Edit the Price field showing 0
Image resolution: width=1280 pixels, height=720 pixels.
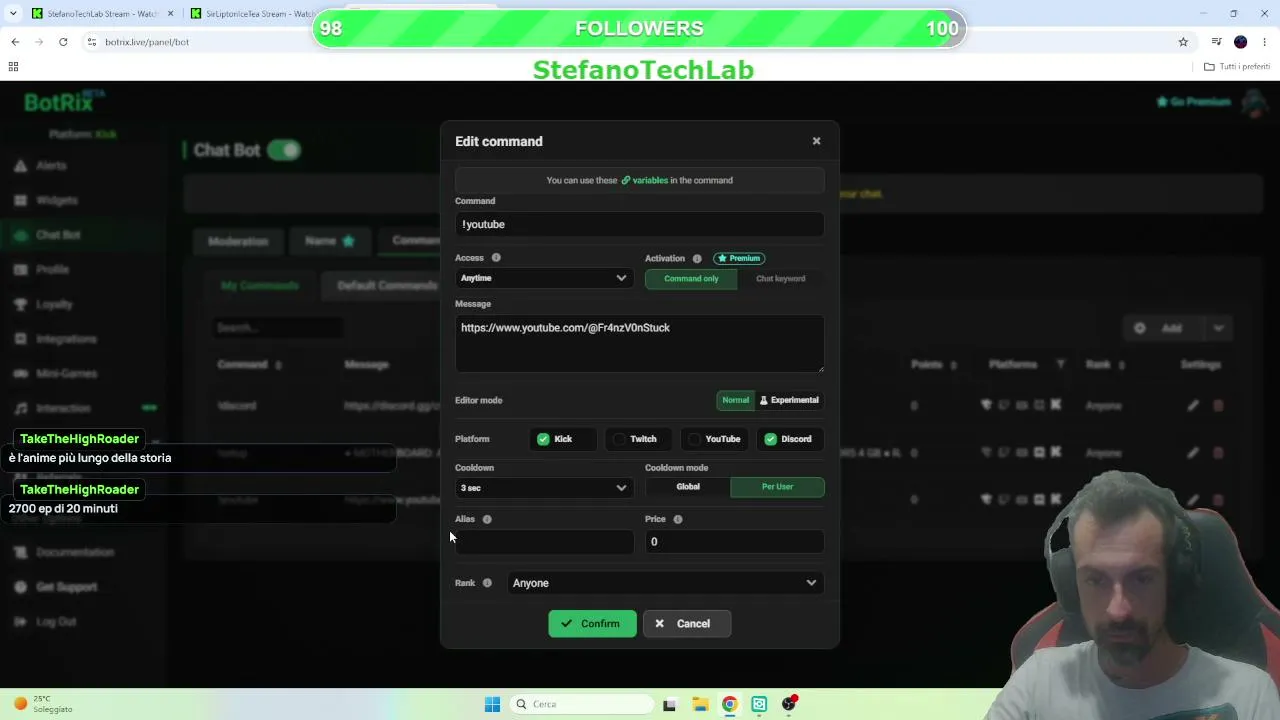pos(734,542)
